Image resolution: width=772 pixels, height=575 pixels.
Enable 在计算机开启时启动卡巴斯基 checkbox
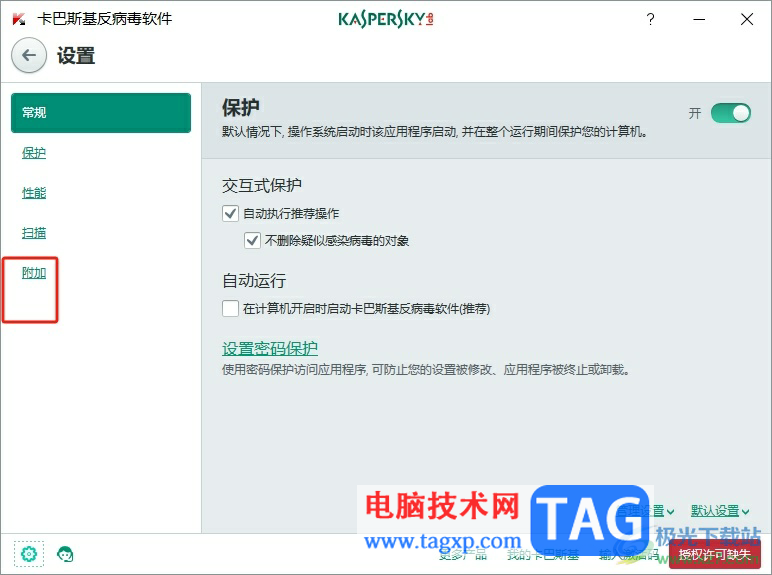[230, 309]
